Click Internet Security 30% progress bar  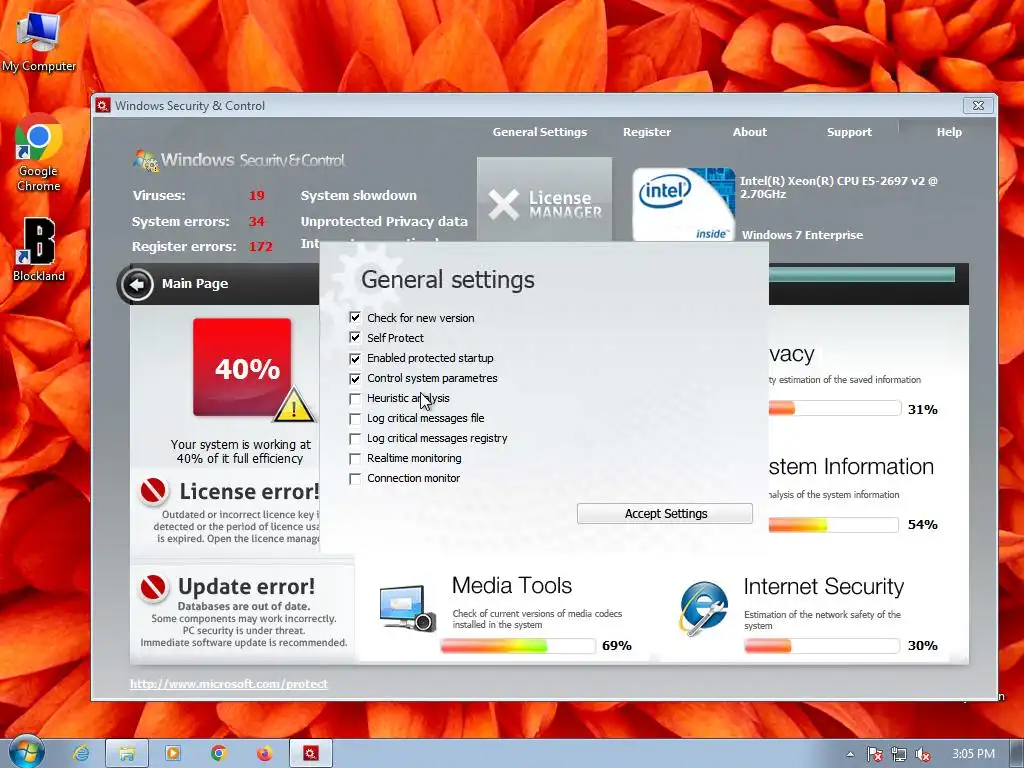822,646
